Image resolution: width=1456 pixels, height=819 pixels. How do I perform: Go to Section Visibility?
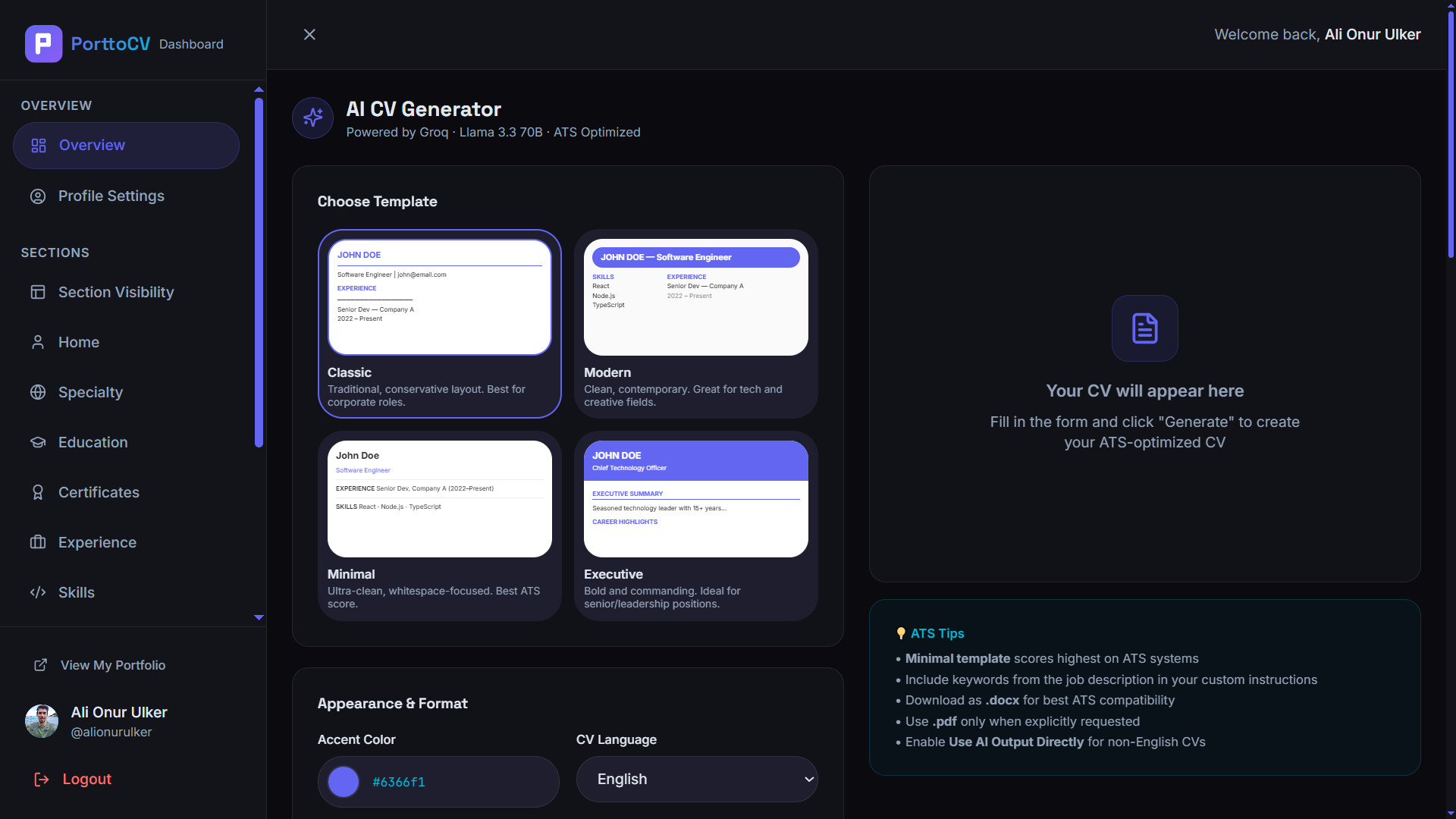[126, 292]
